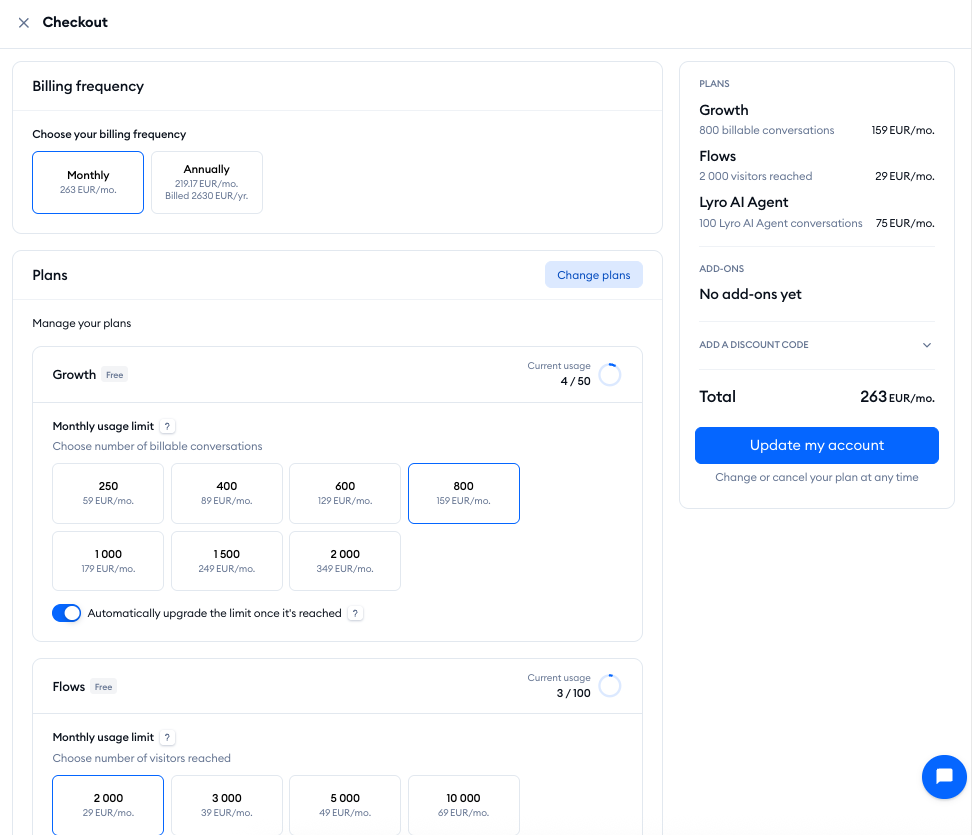Select Monthly billing frequency
Viewport: 972px width, 835px height.
[x=88, y=182]
